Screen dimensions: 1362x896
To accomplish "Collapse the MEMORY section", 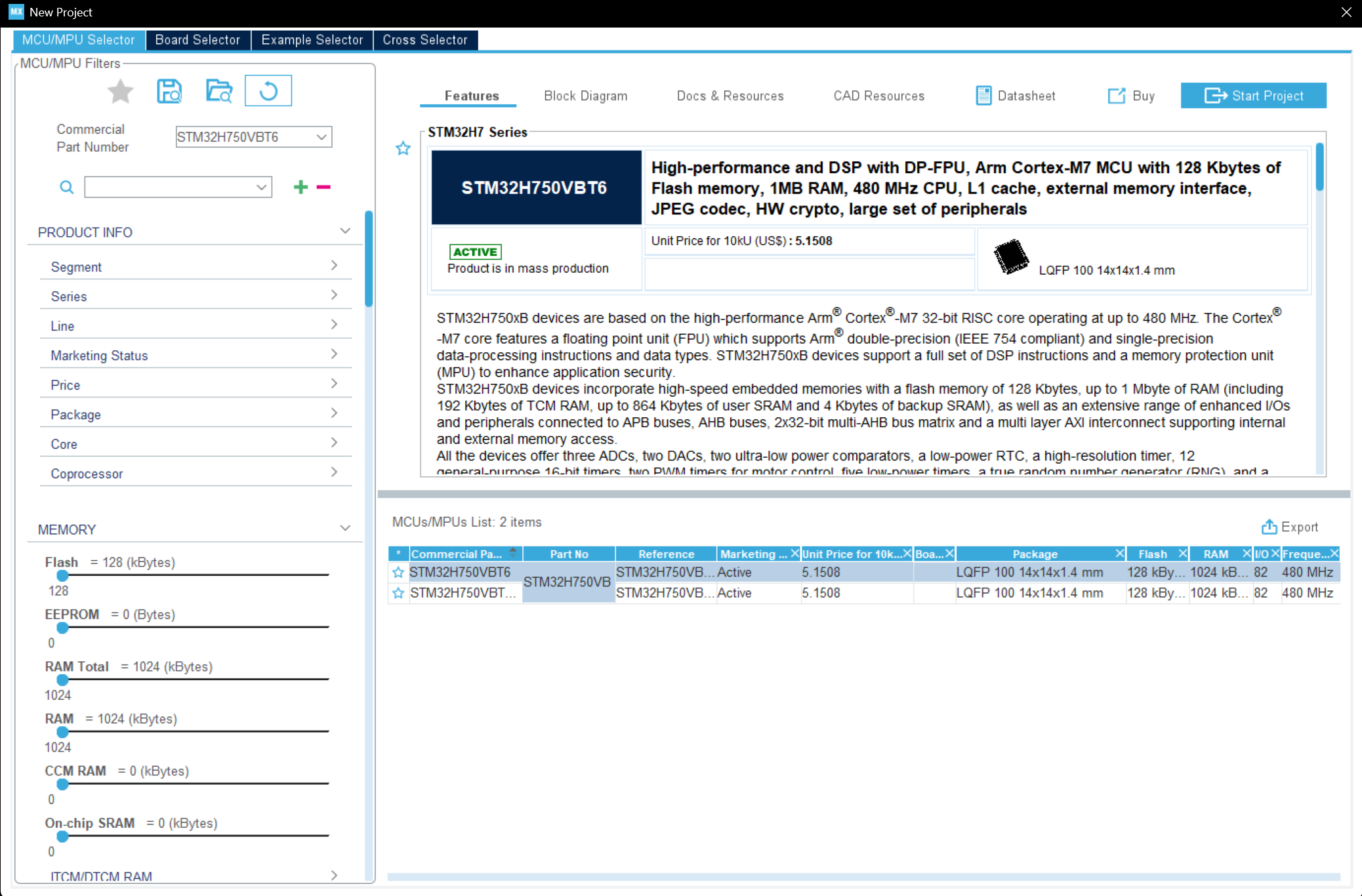I will (x=345, y=529).
